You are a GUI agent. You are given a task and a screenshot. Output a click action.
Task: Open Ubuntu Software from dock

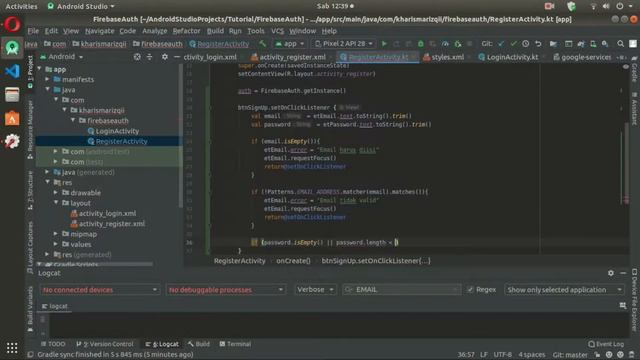[x=12, y=118]
